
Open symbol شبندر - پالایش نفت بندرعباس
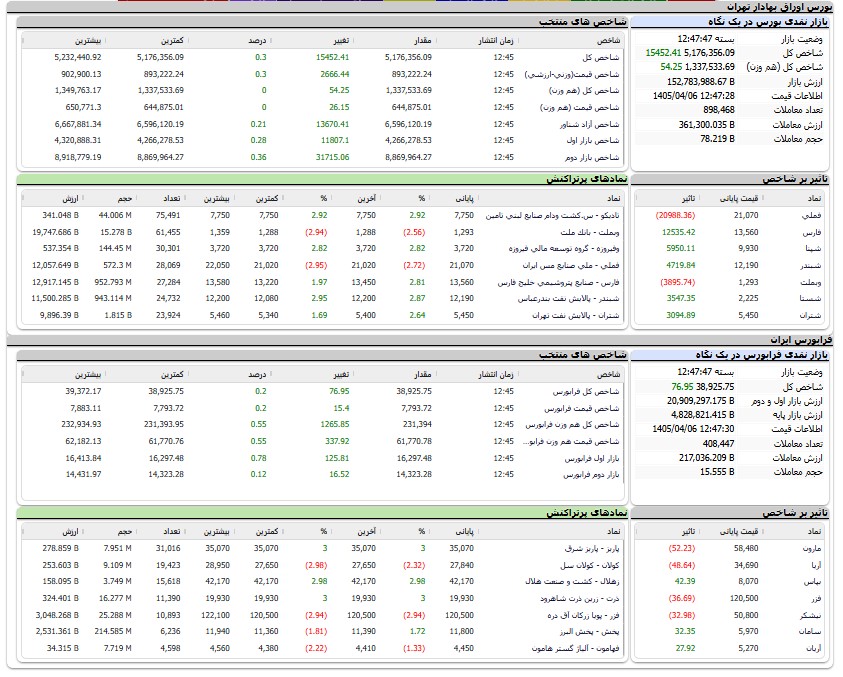click(x=568, y=298)
